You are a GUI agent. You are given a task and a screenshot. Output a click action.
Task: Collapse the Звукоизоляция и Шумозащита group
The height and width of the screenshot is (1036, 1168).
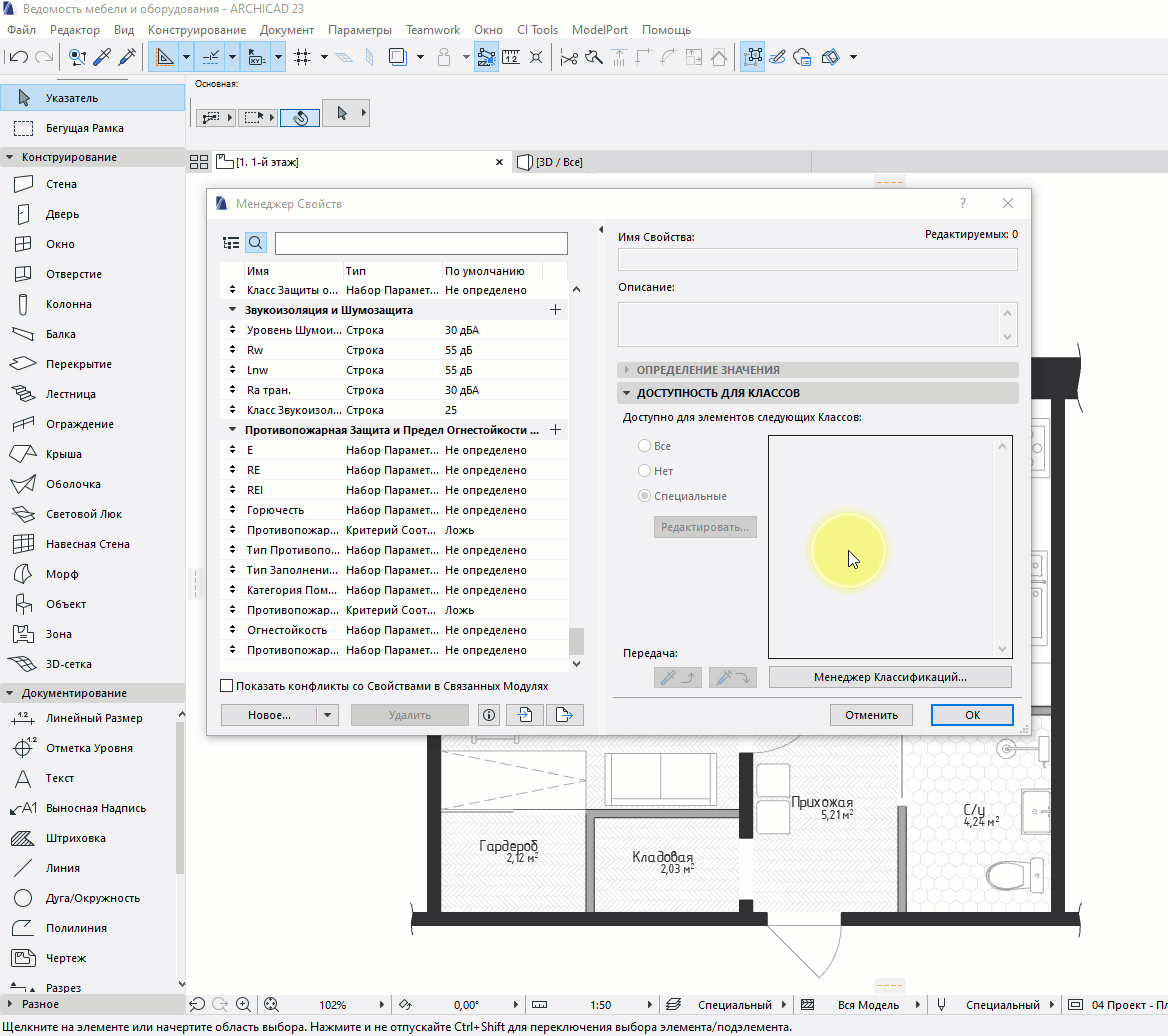(233, 310)
